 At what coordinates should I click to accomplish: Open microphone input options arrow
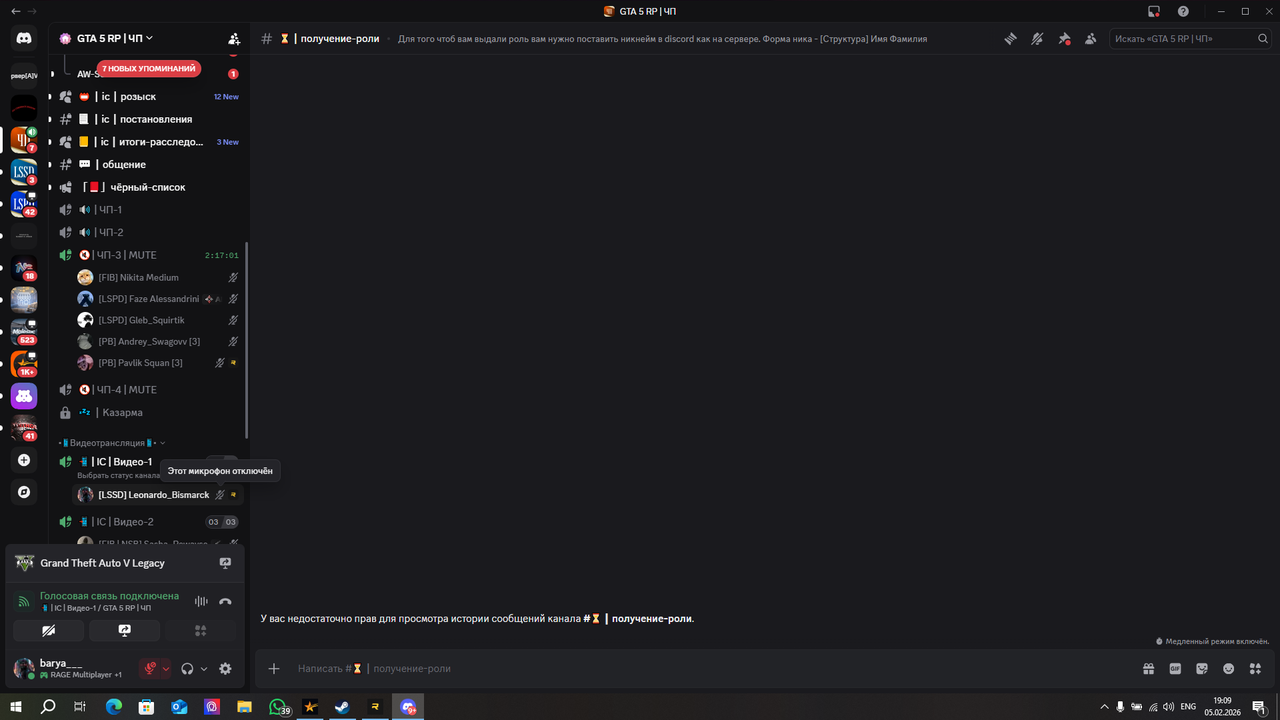point(166,669)
